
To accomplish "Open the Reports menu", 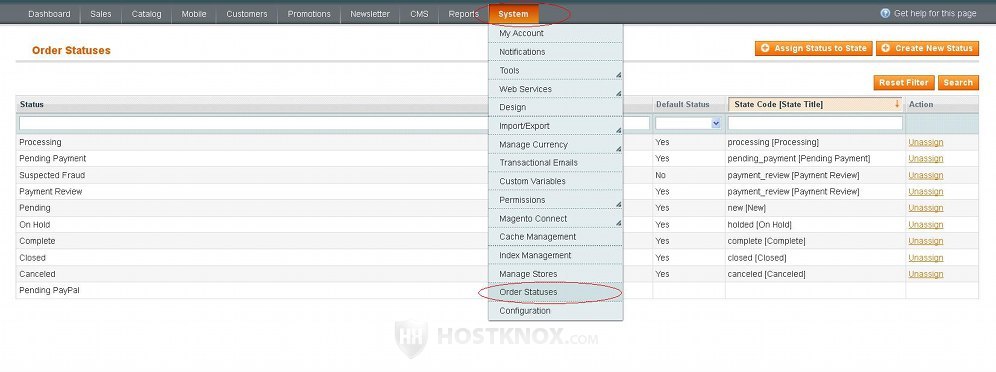I will click(463, 14).
